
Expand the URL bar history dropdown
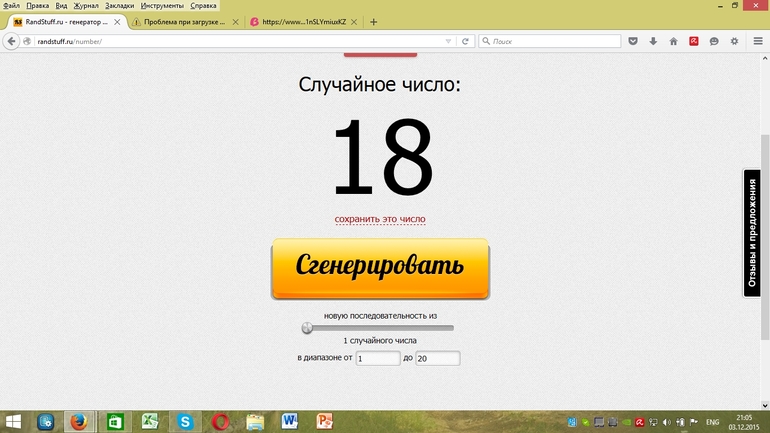pos(447,41)
